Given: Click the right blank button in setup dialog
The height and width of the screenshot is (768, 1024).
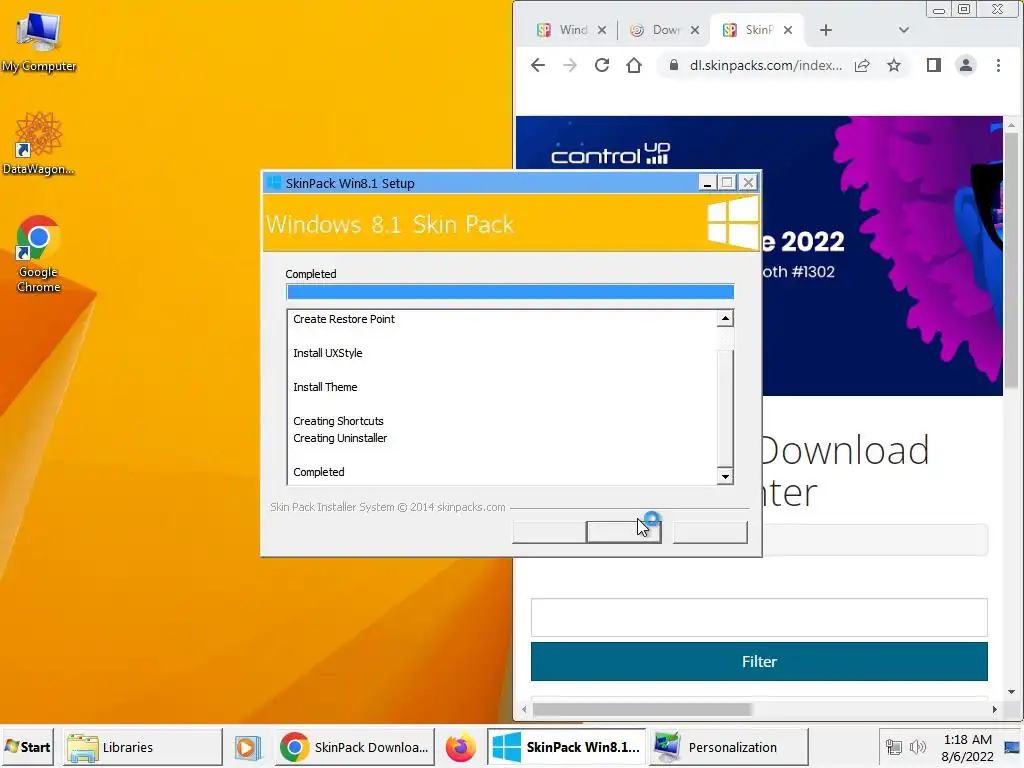Looking at the screenshot, I should point(710,532).
